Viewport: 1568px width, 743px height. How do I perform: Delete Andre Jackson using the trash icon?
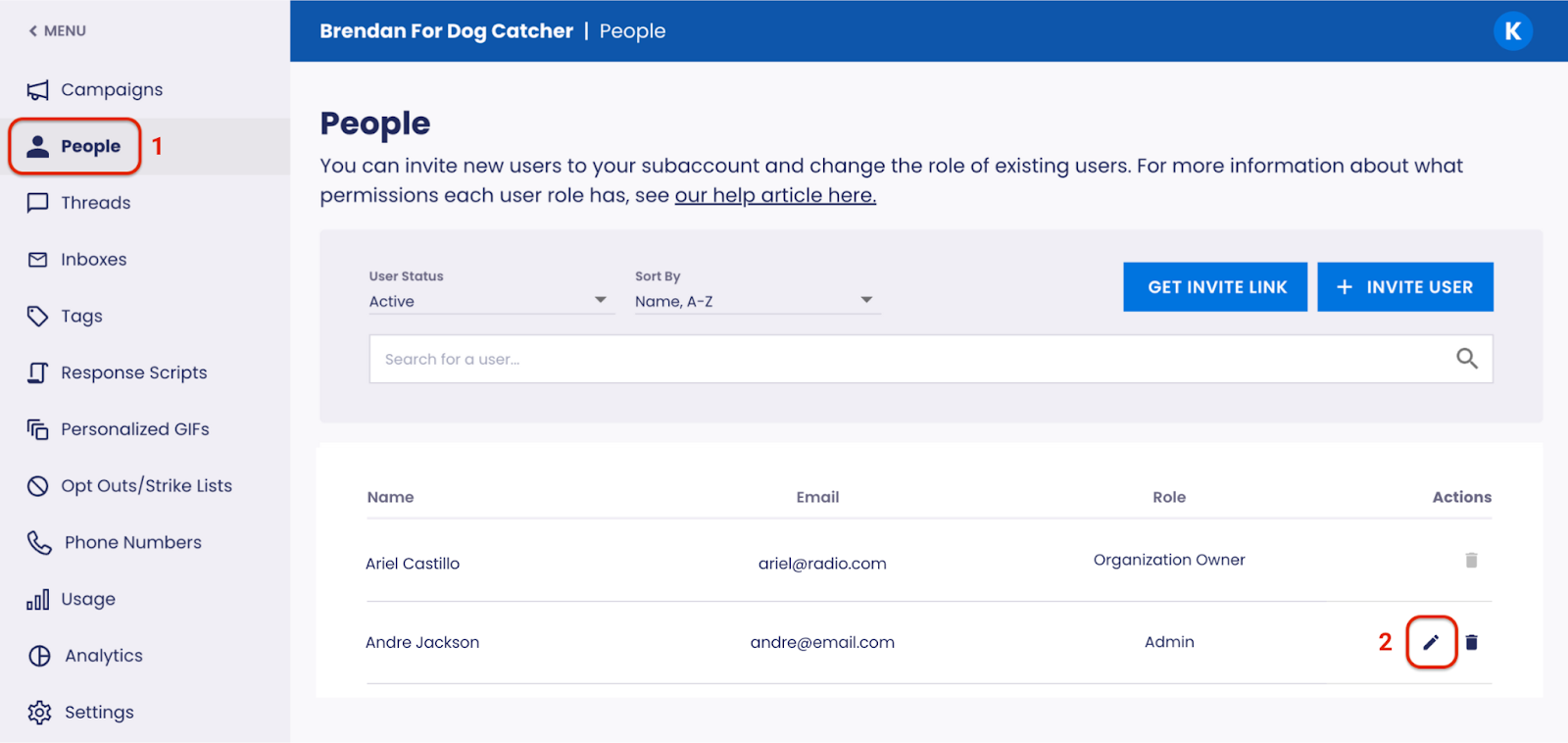point(1471,642)
